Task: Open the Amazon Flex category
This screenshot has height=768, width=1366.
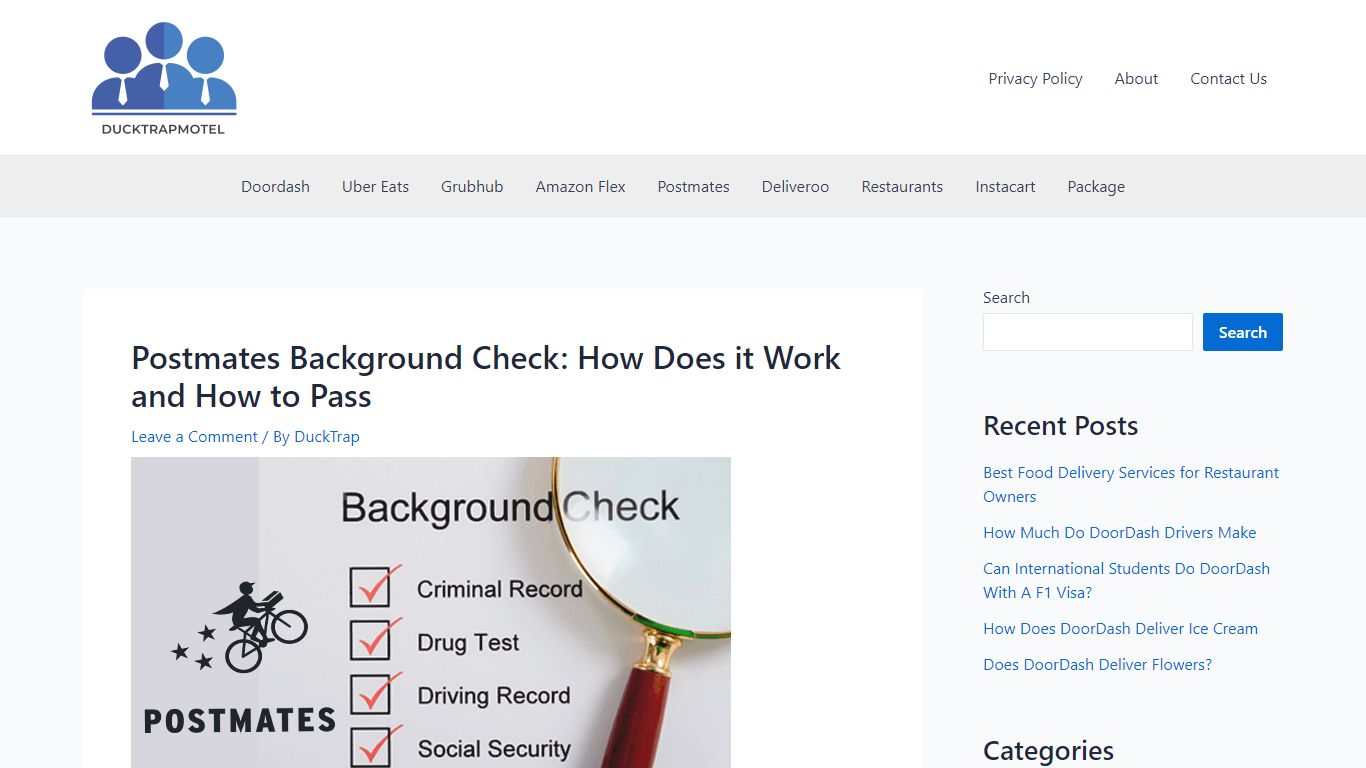Action: [x=580, y=187]
